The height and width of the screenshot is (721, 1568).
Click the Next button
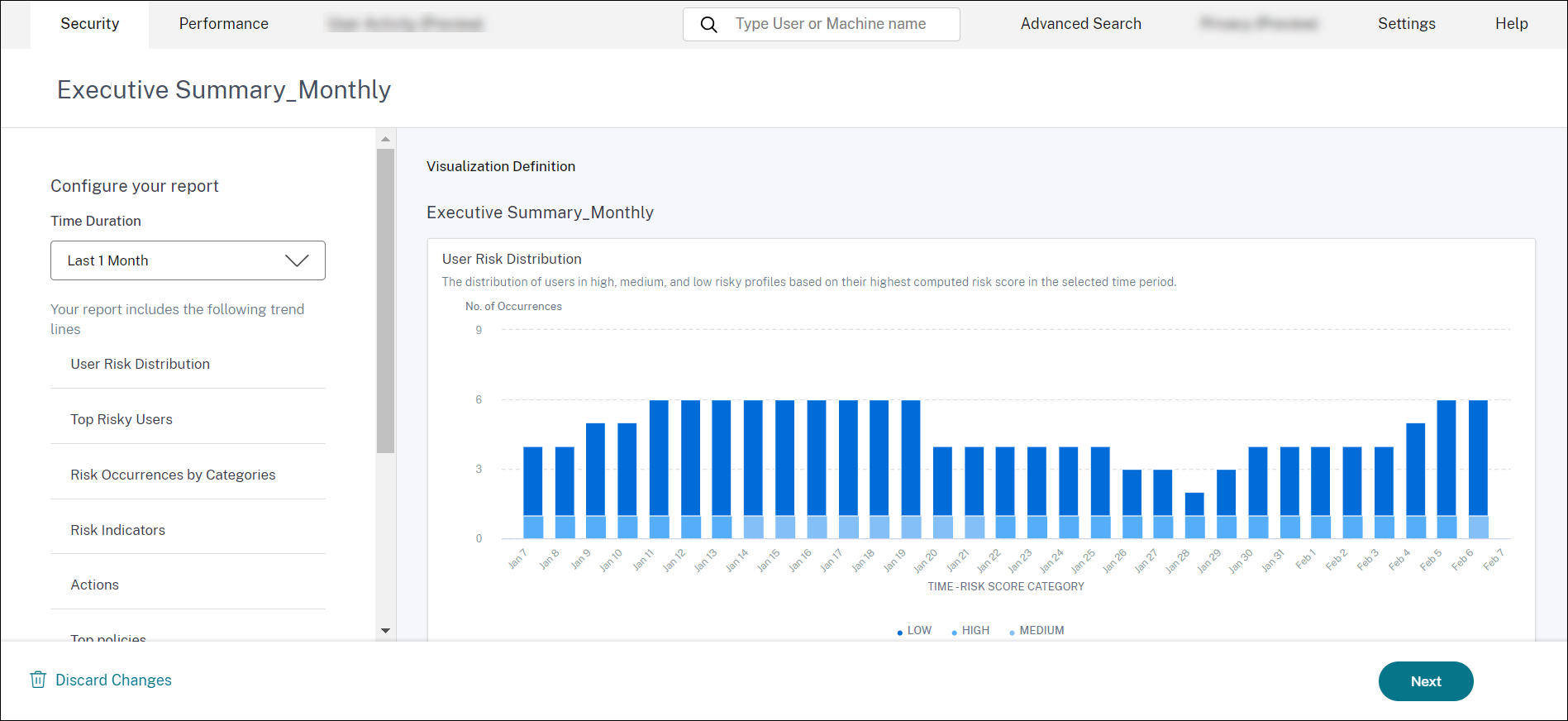[x=1425, y=681]
